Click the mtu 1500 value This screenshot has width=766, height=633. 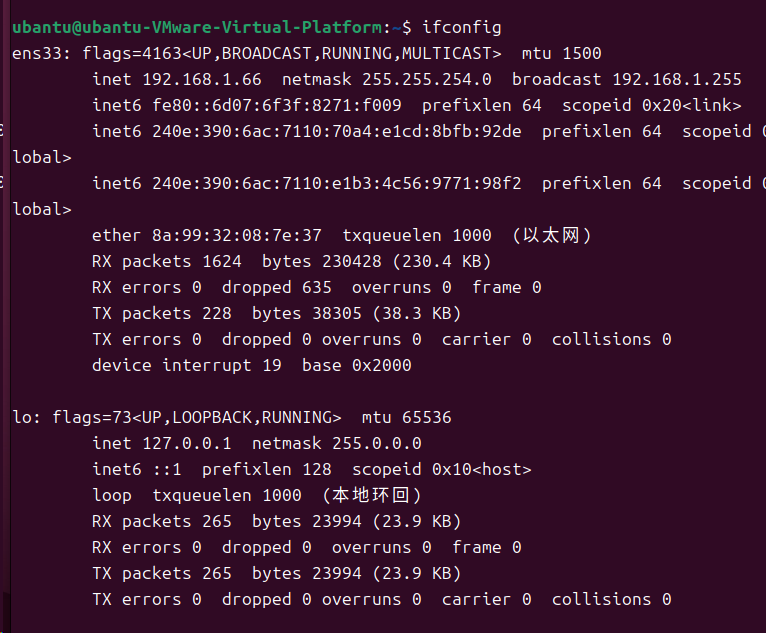pos(561,53)
